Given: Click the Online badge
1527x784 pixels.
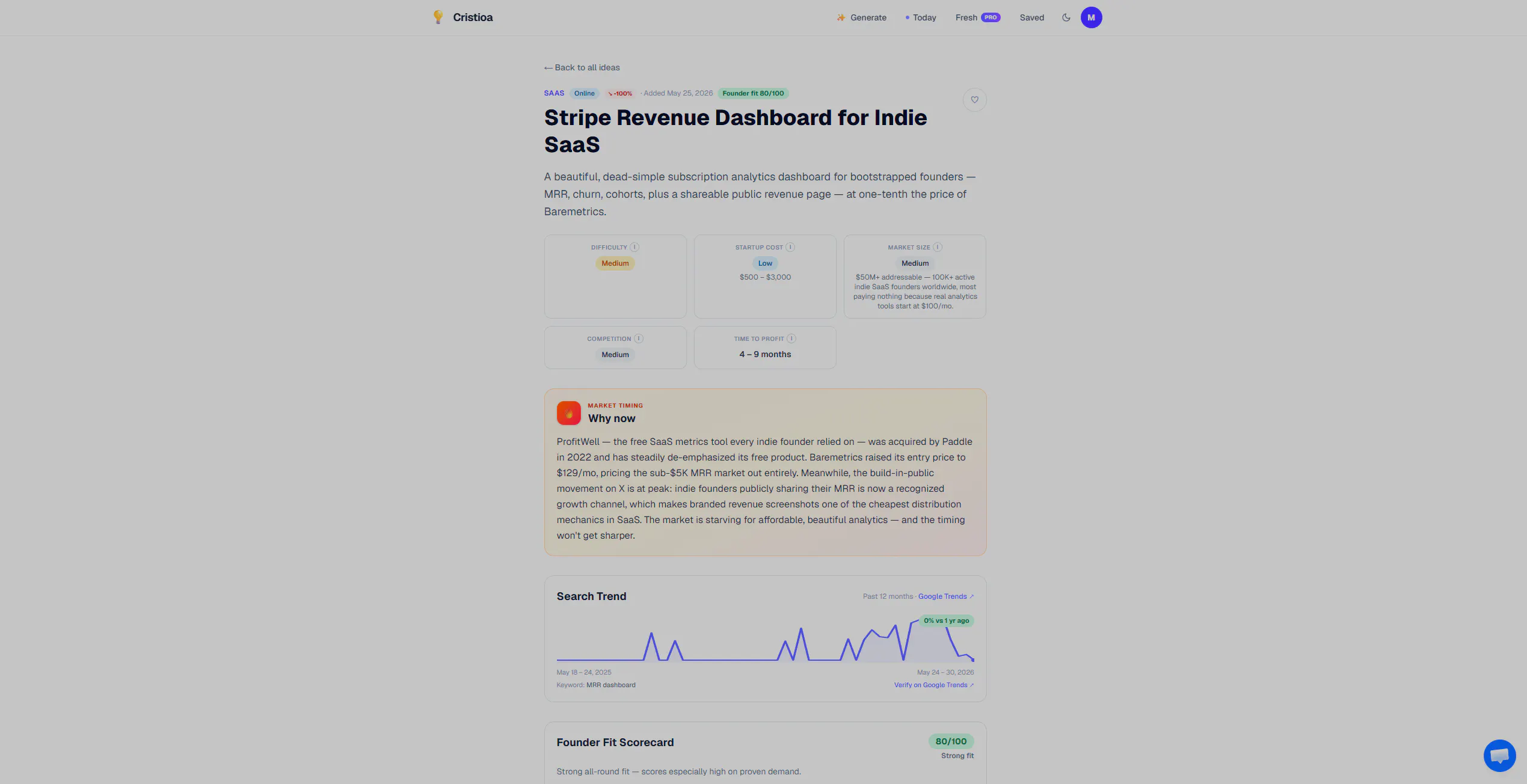Looking at the screenshot, I should [x=584, y=93].
